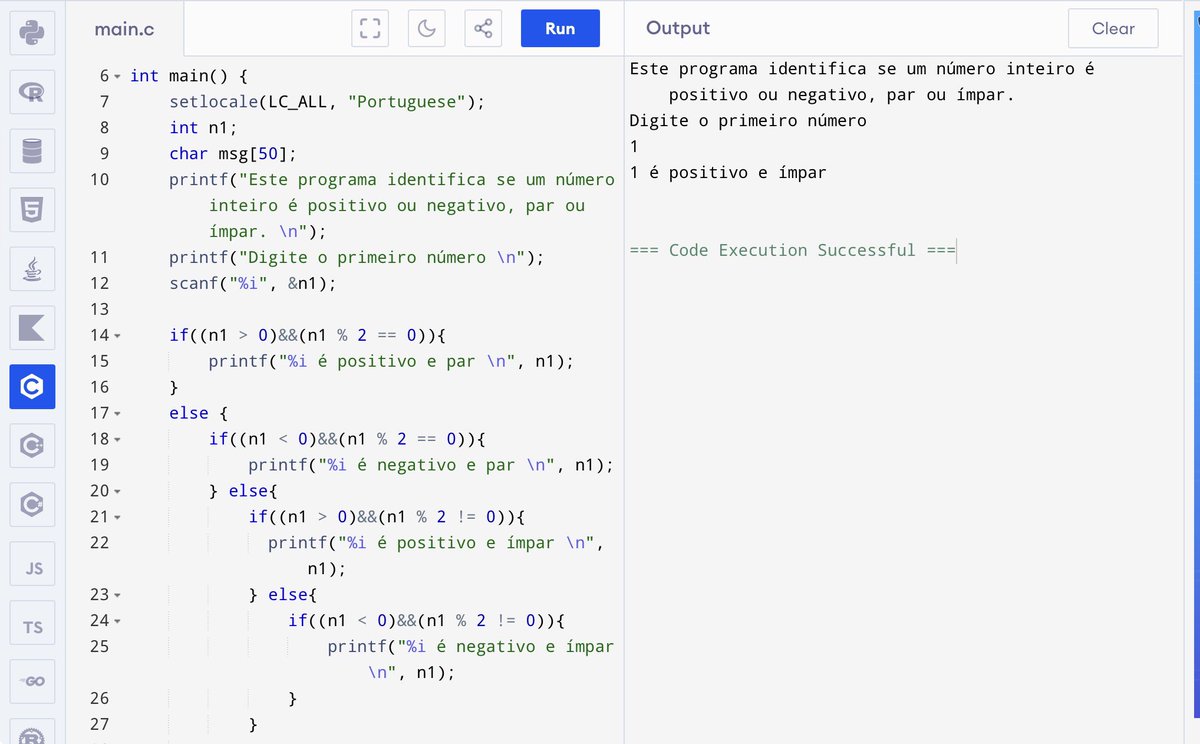Select the SQL database icon in sidebar
Screen dimensions: 1200x744
[x=32, y=151]
